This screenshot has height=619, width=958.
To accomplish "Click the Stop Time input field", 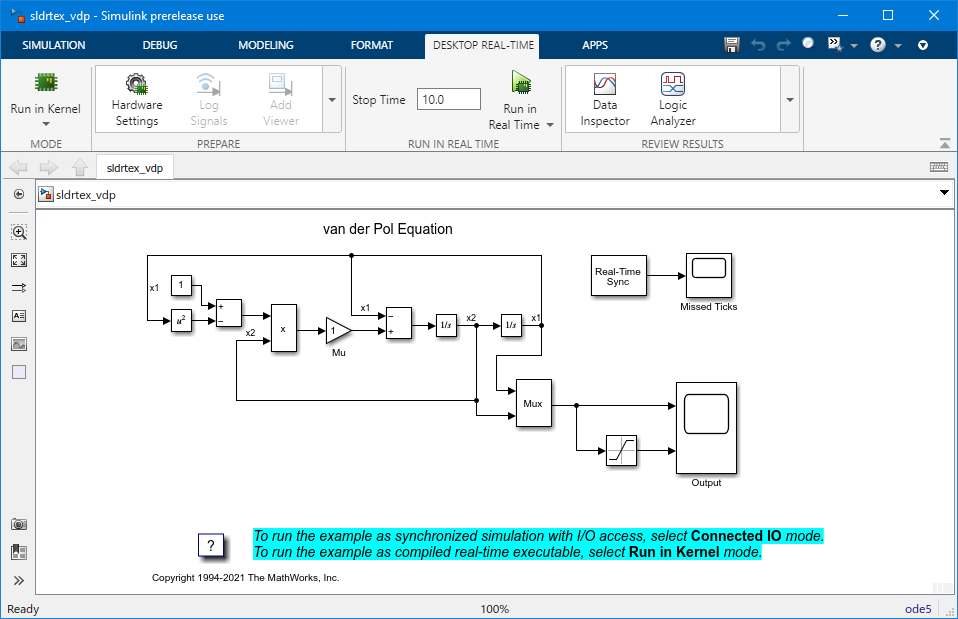I will point(448,100).
